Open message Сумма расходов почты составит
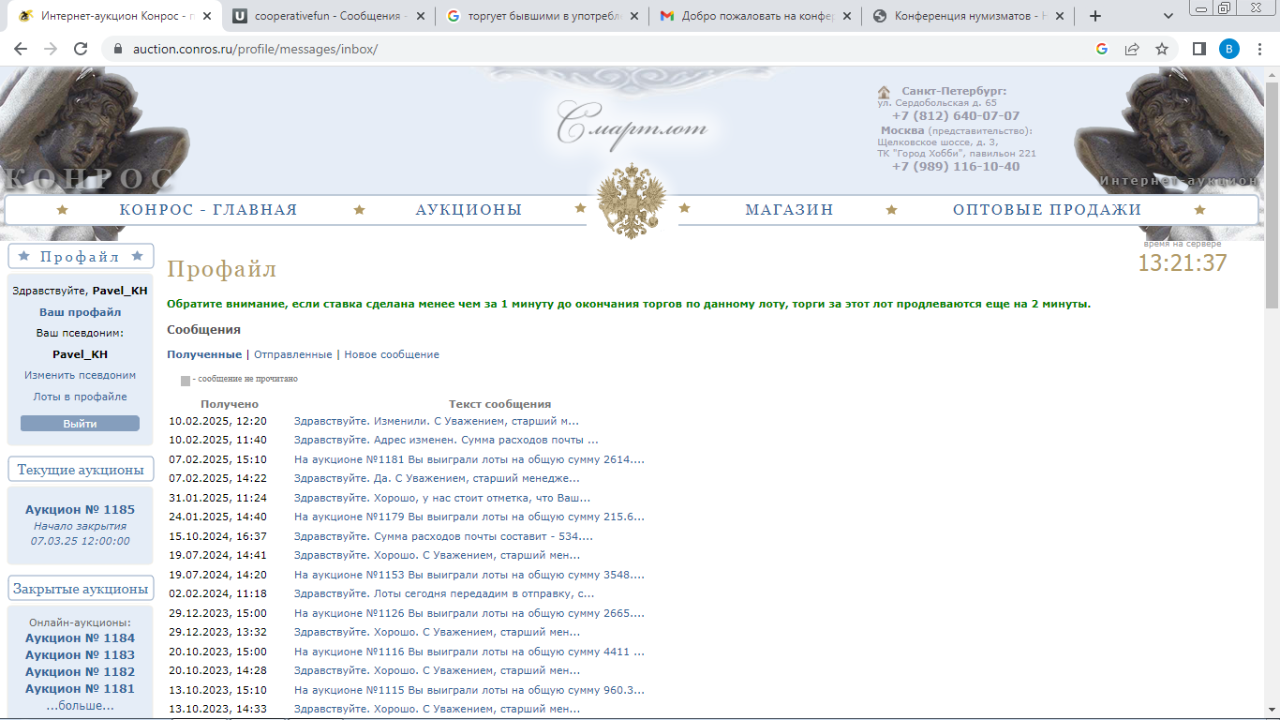 [x=443, y=536]
